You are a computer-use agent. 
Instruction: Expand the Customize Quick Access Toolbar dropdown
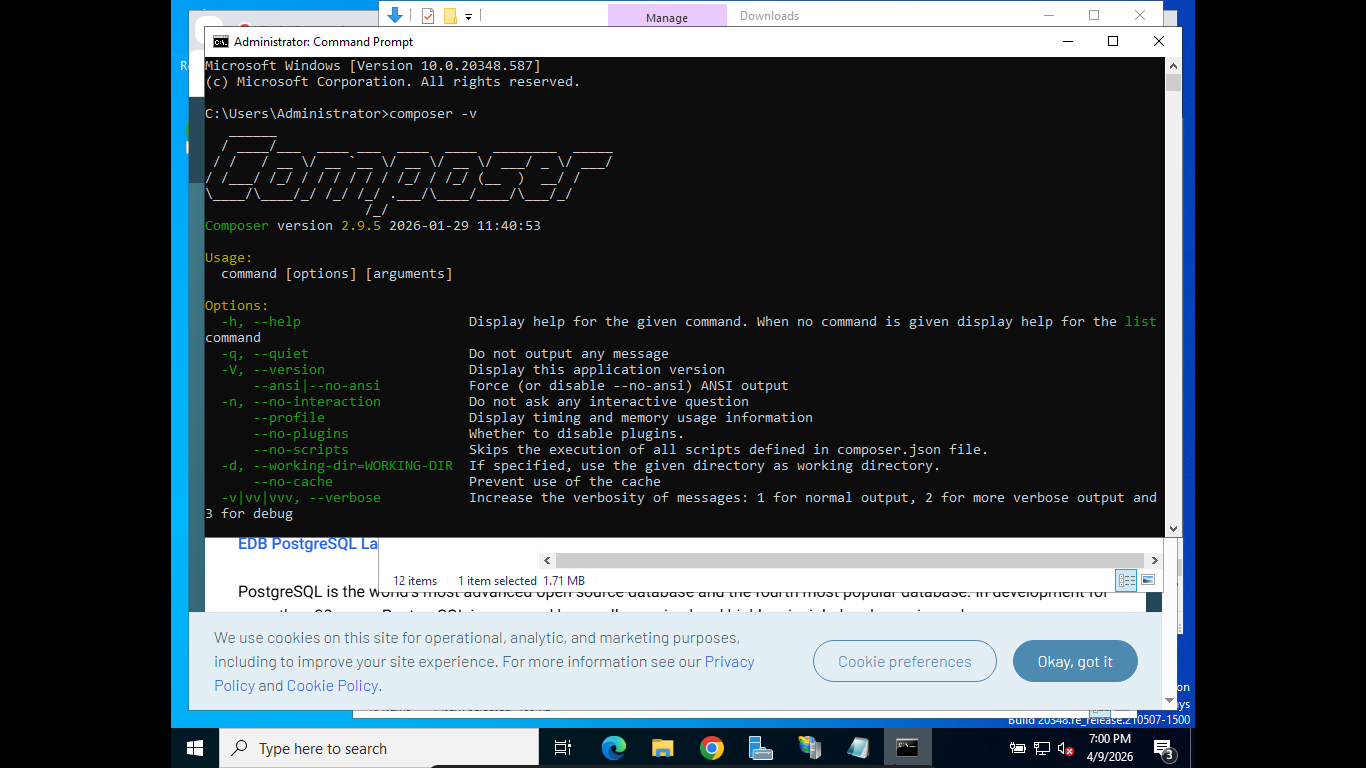(469, 15)
